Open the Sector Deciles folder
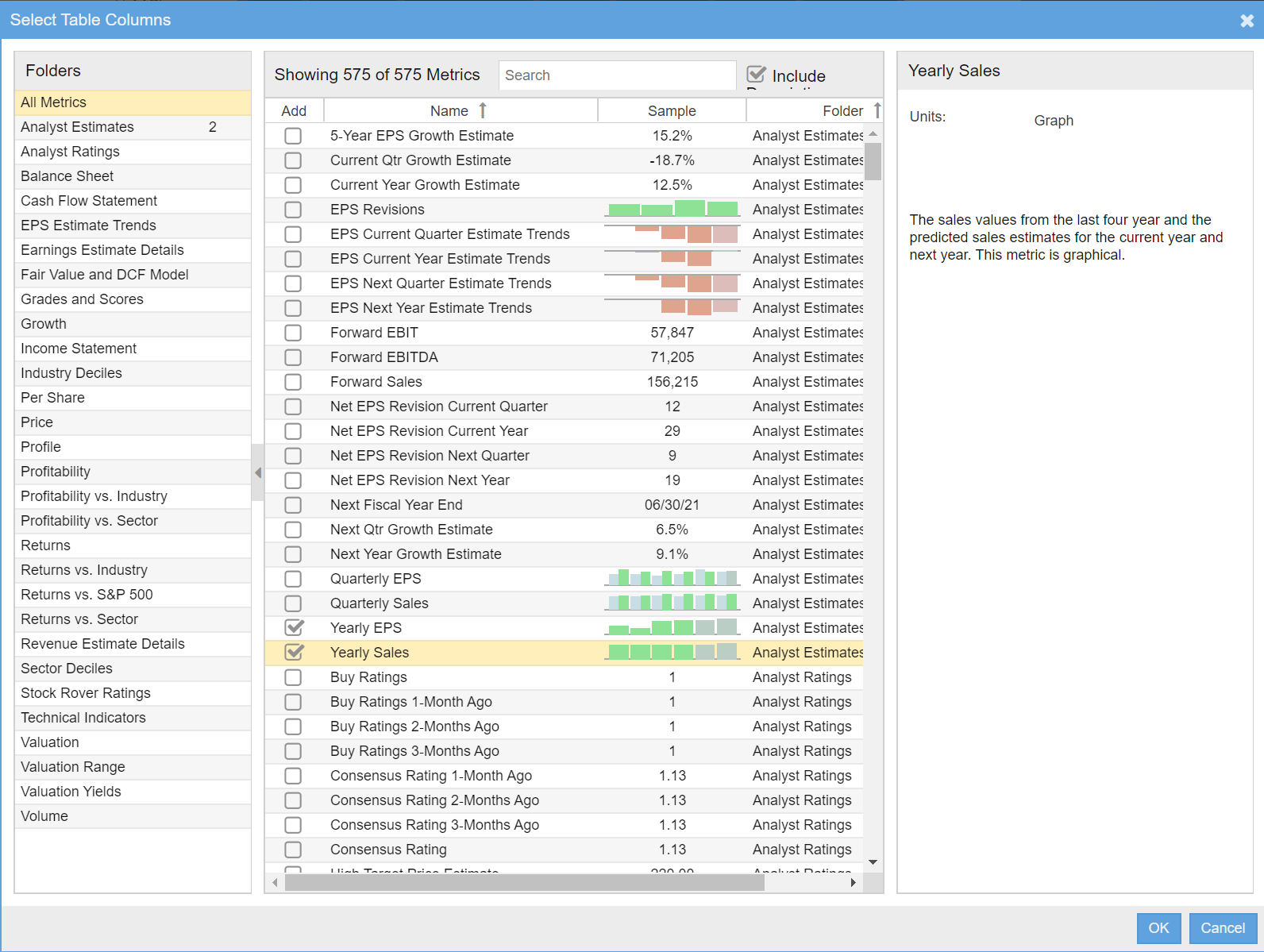Screen dimensions: 1264x952 133,669
